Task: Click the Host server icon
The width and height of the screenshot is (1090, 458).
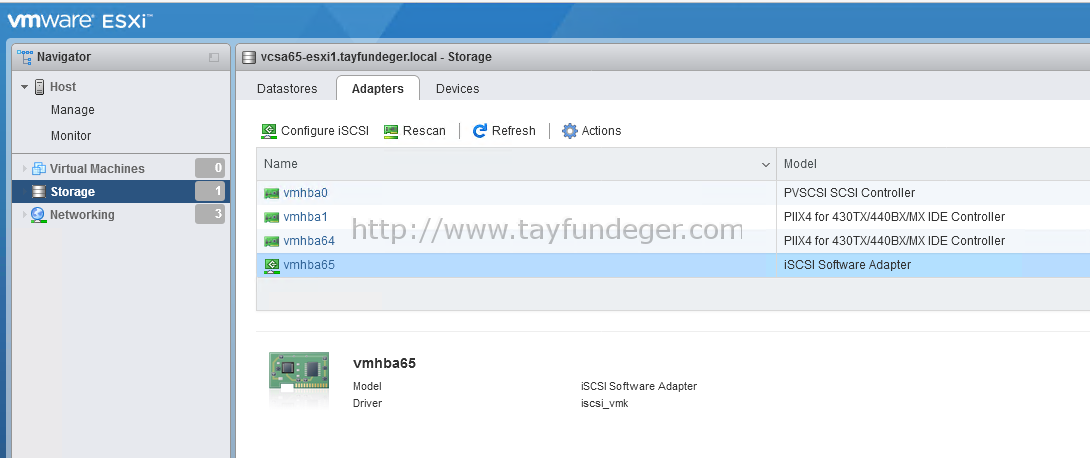Action: (x=40, y=87)
